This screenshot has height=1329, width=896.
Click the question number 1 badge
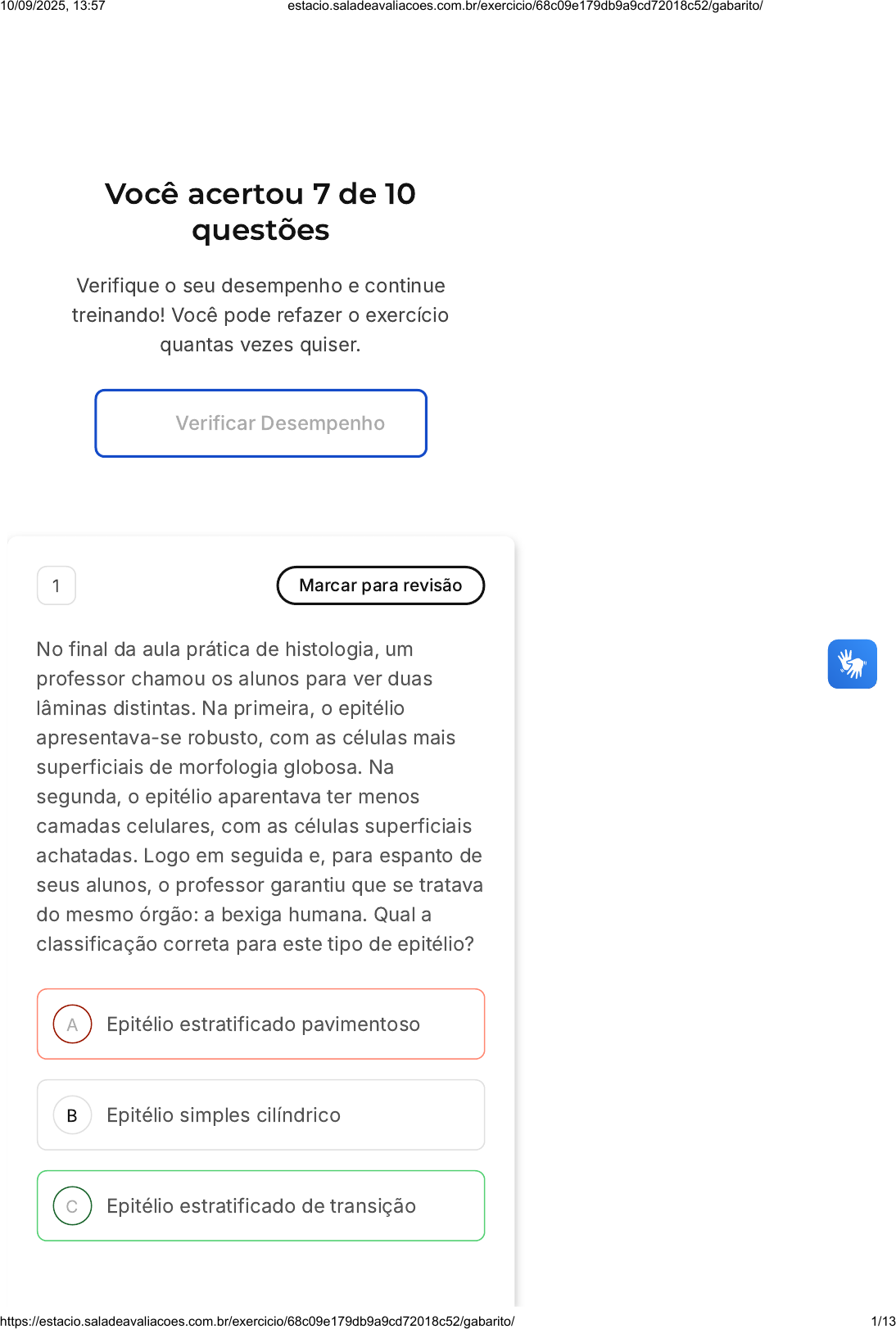tap(57, 585)
